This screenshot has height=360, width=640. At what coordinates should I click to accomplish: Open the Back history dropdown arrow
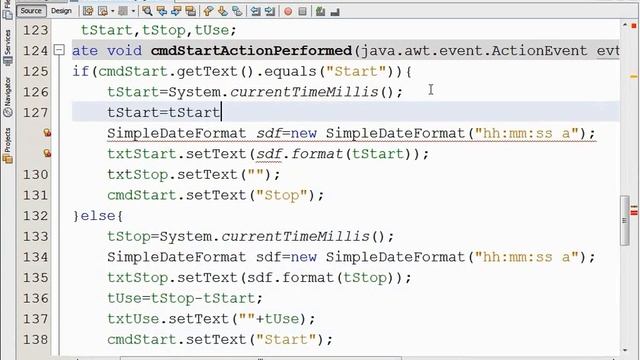point(113,11)
